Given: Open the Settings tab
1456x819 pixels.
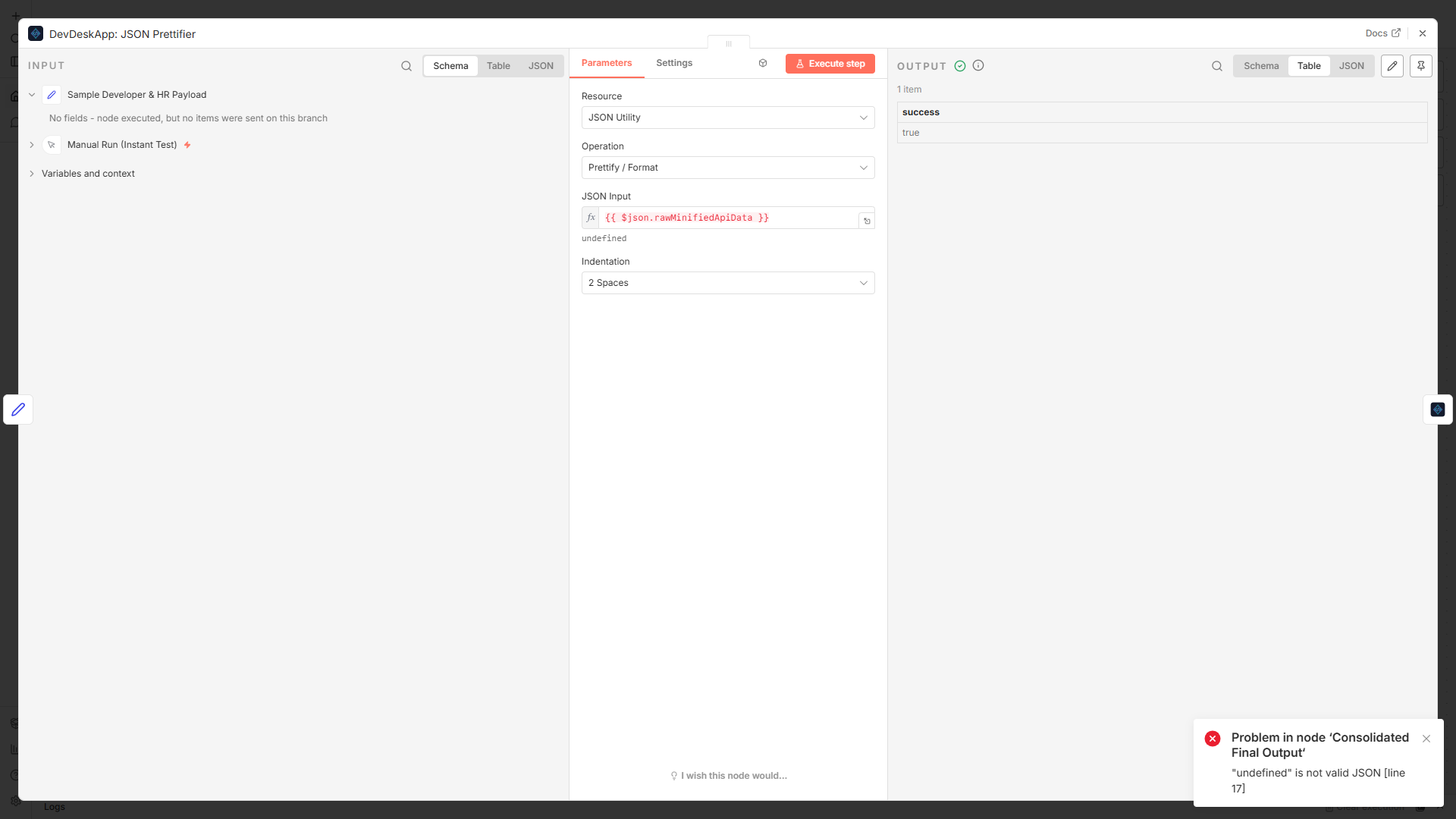Looking at the screenshot, I should pyautogui.click(x=674, y=63).
